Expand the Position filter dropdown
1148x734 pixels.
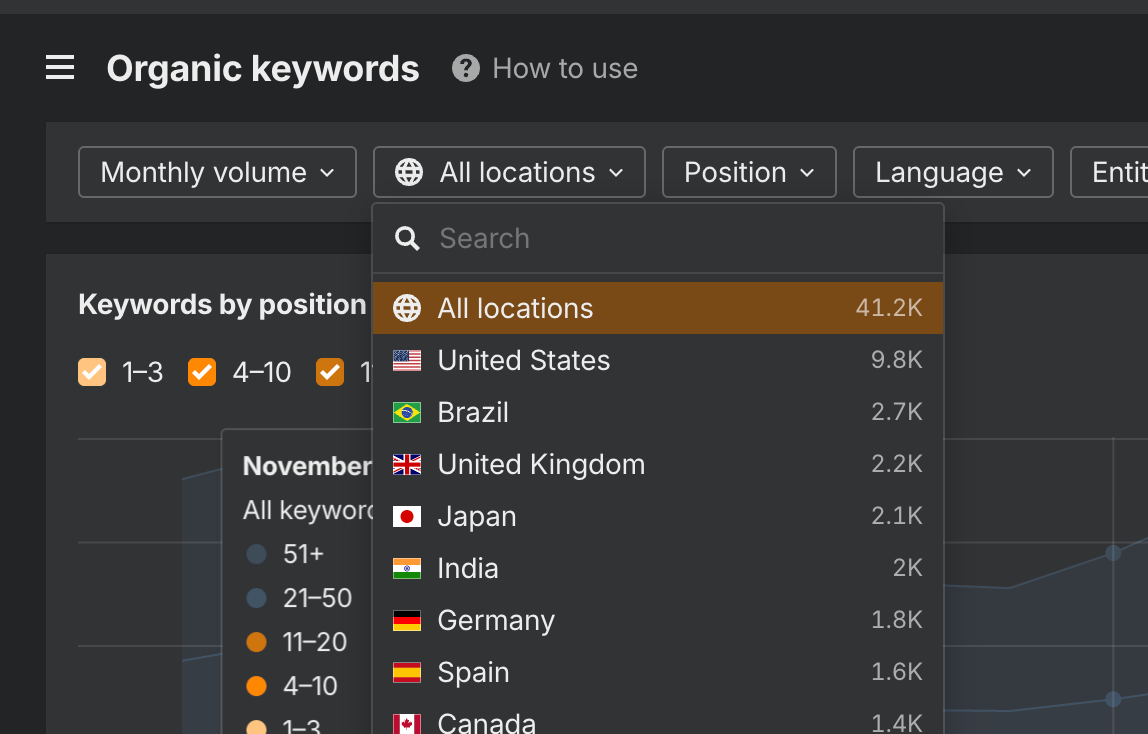click(x=749, y=172)
